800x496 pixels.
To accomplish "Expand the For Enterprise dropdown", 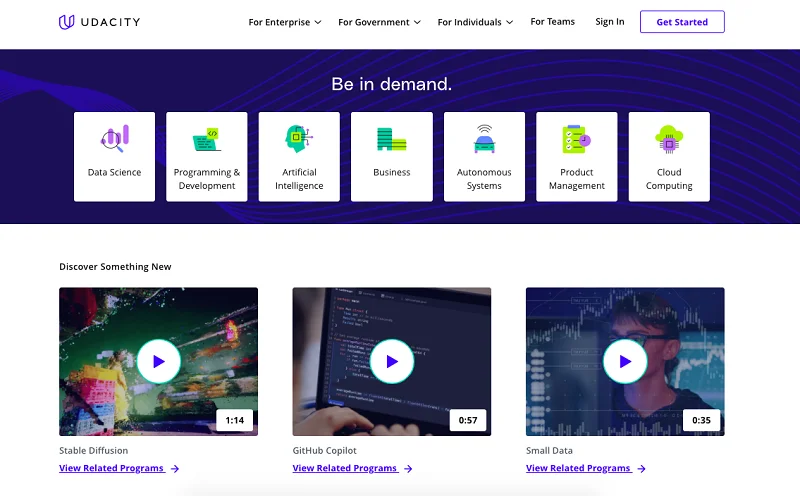I will tap(285, 22).
